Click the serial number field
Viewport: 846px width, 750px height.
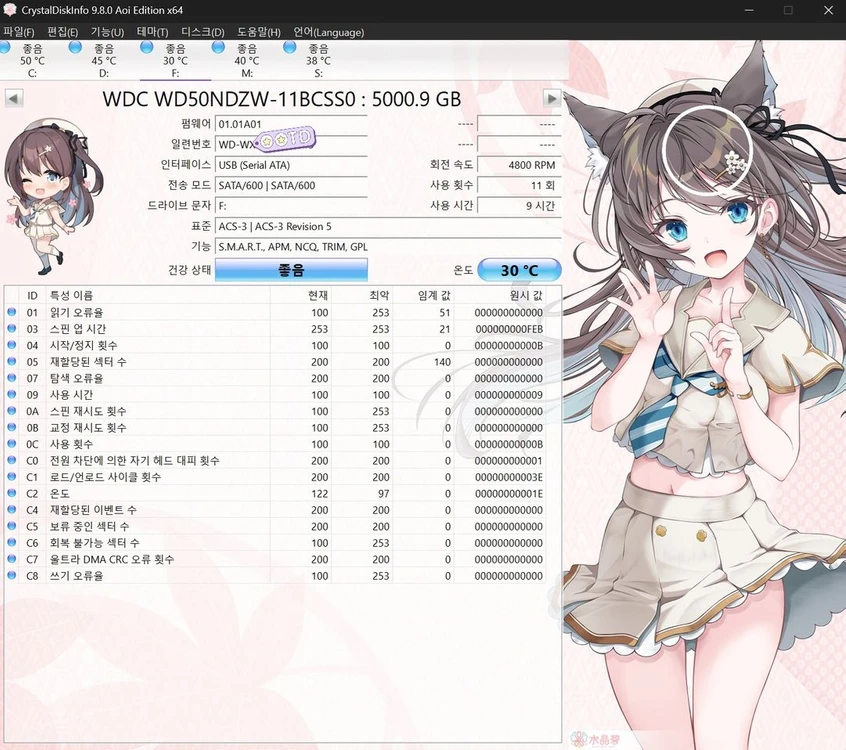(291, 145)
